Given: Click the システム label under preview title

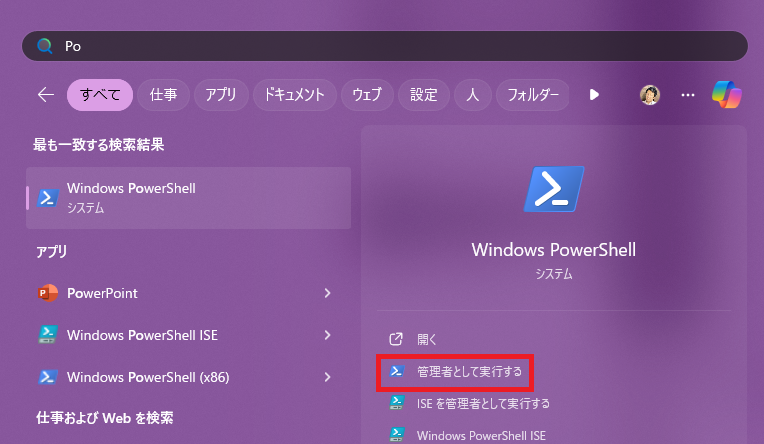Looking at the screenshot, I should tap(554, 274).
